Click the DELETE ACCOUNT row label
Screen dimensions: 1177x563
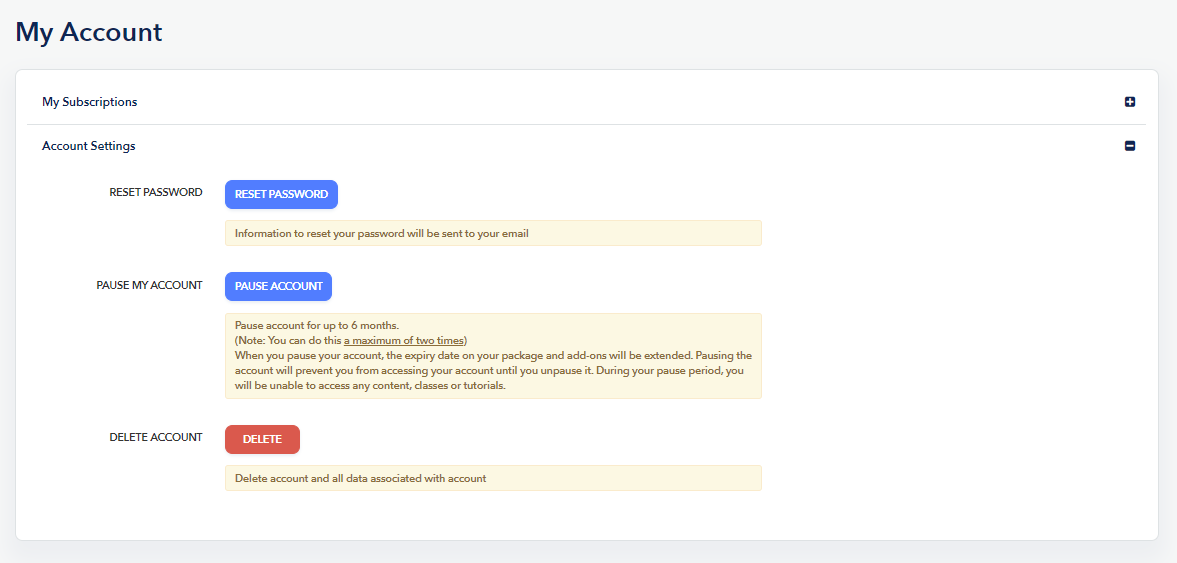(x=156, y=437)
